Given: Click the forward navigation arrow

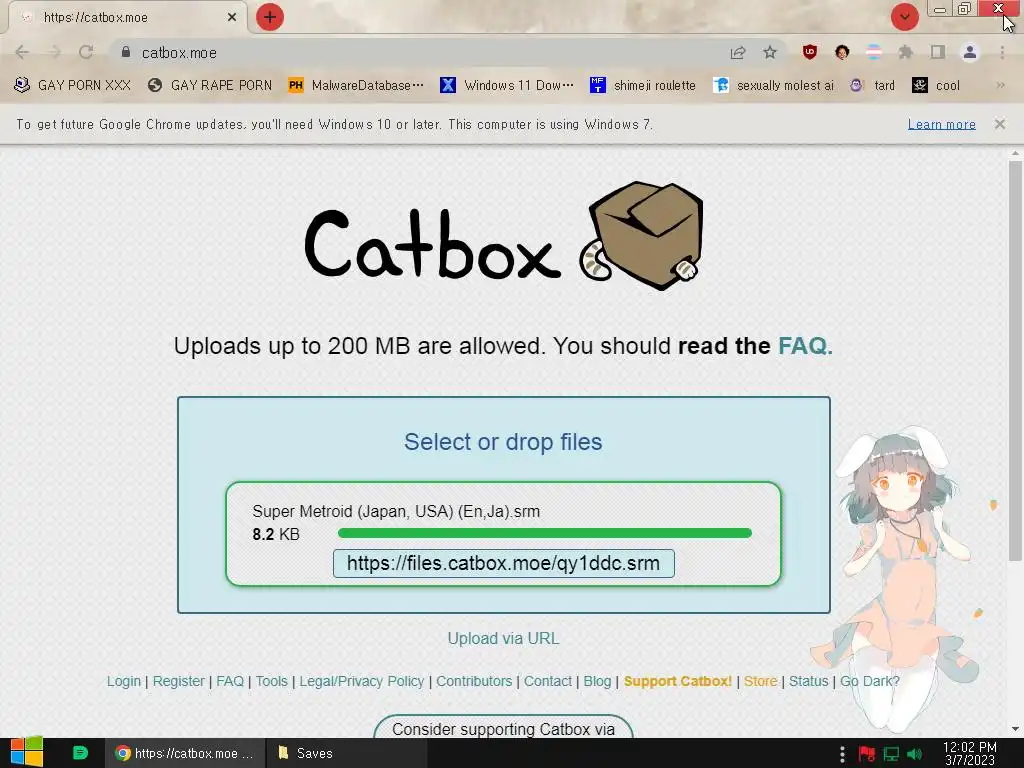Looking at the screenshot, I should coord(54,52).
